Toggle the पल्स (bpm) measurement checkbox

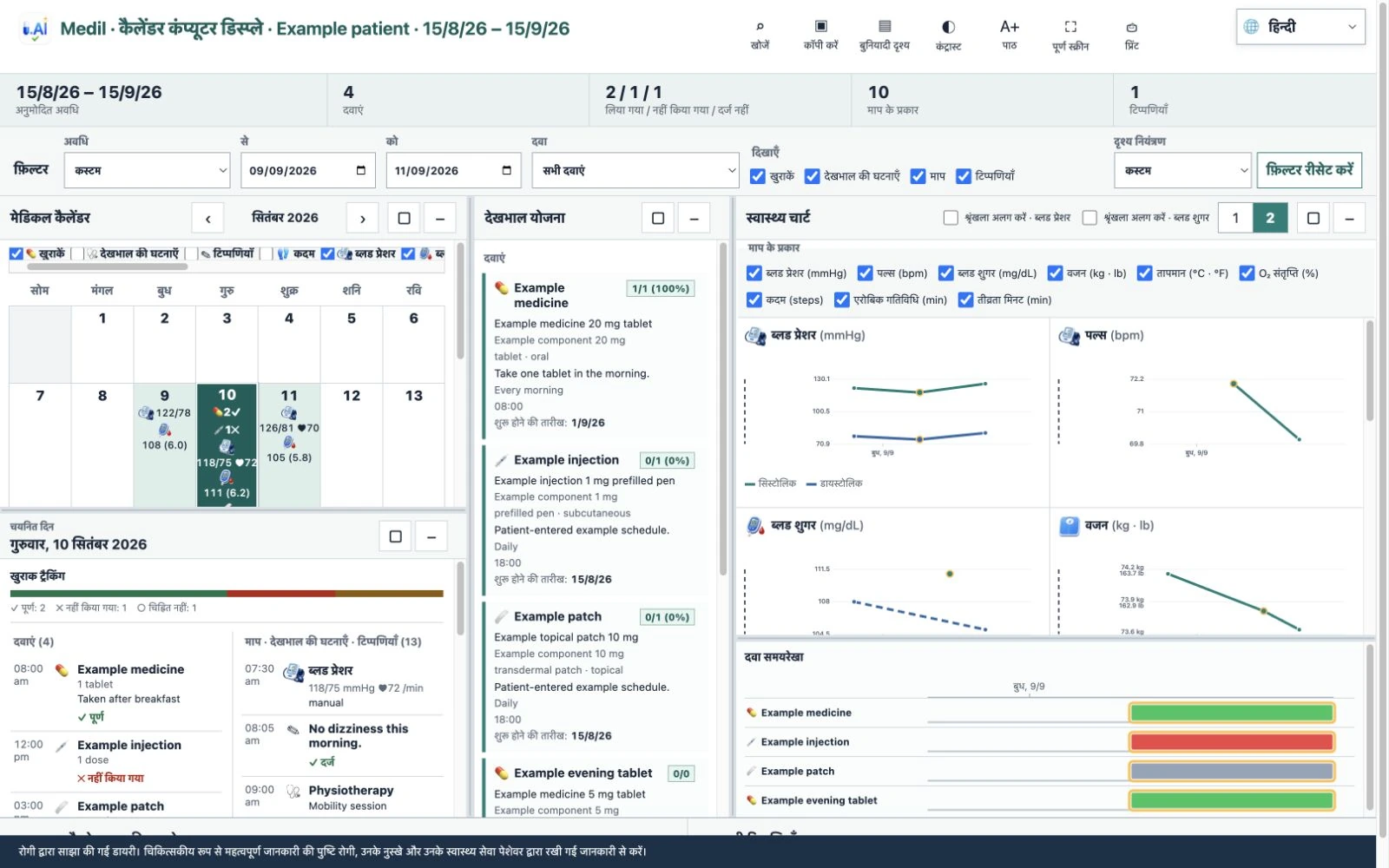tap(865, 273)
